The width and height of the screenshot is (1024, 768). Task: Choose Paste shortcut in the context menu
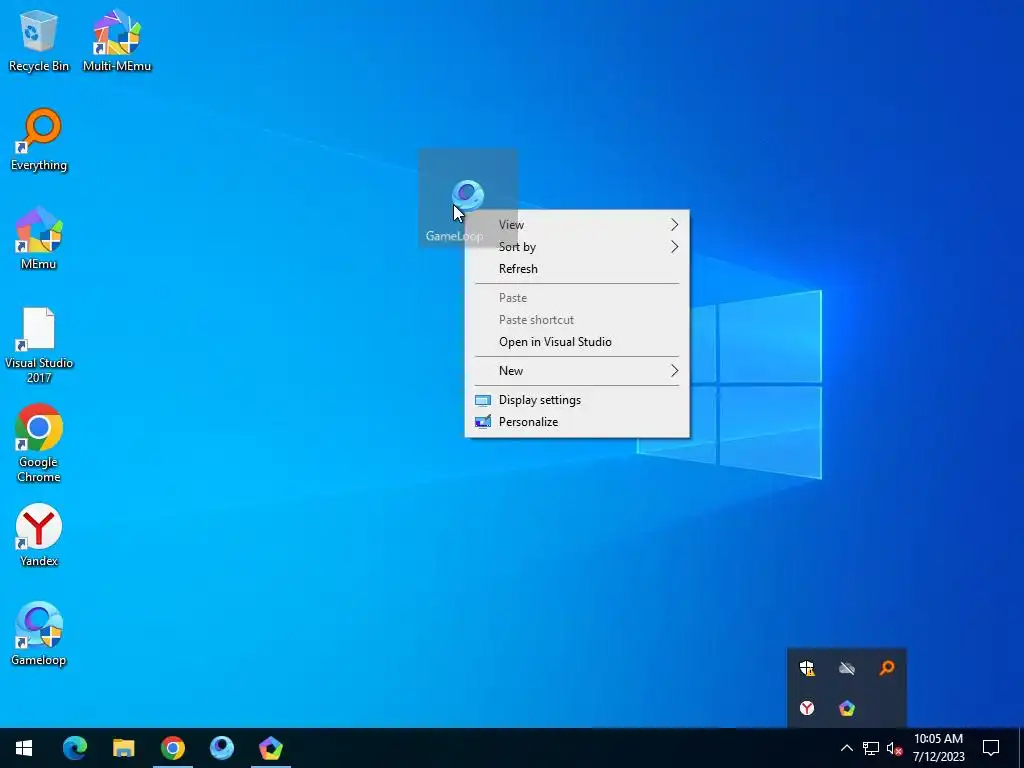click(x=577, y=320)
